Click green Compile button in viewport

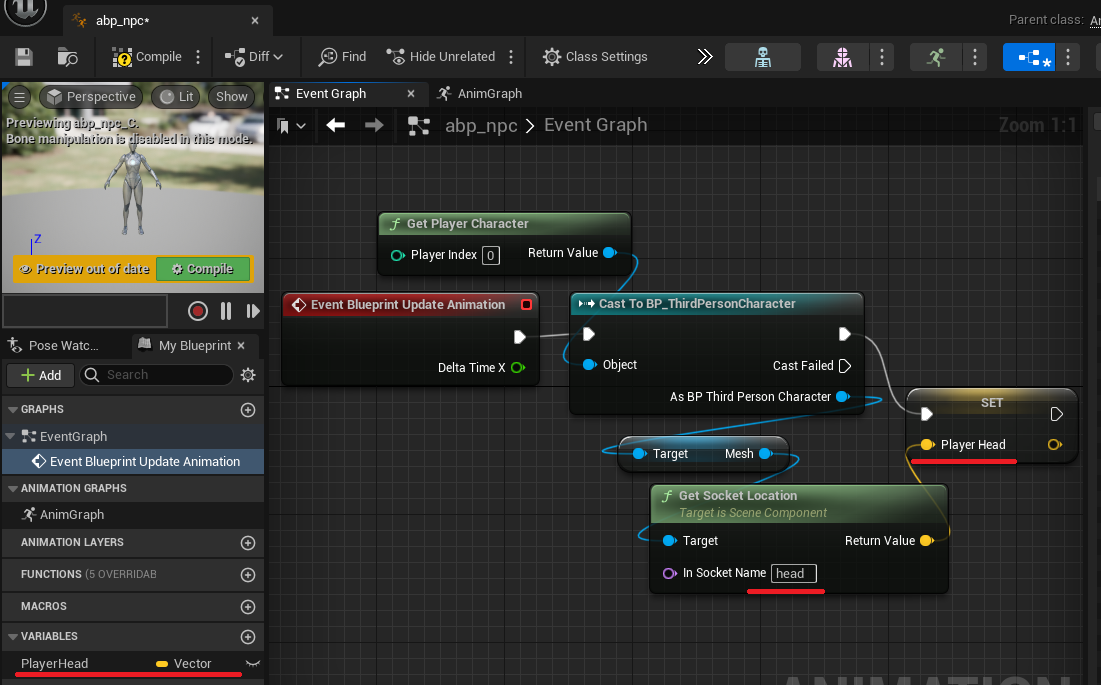pos(203,269)
